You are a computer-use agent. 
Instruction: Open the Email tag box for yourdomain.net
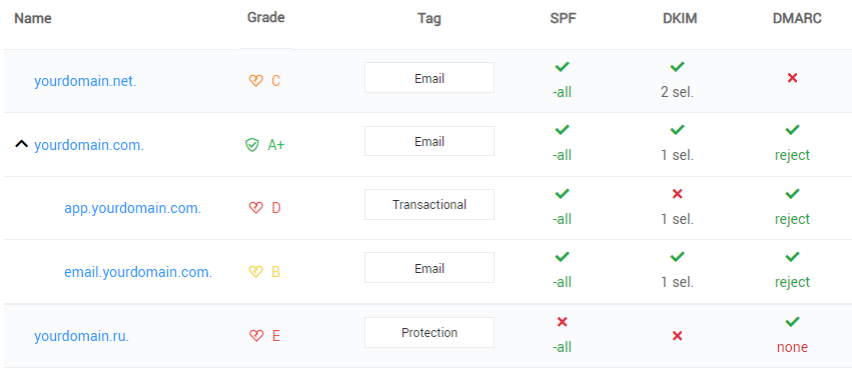coord(429,78)
